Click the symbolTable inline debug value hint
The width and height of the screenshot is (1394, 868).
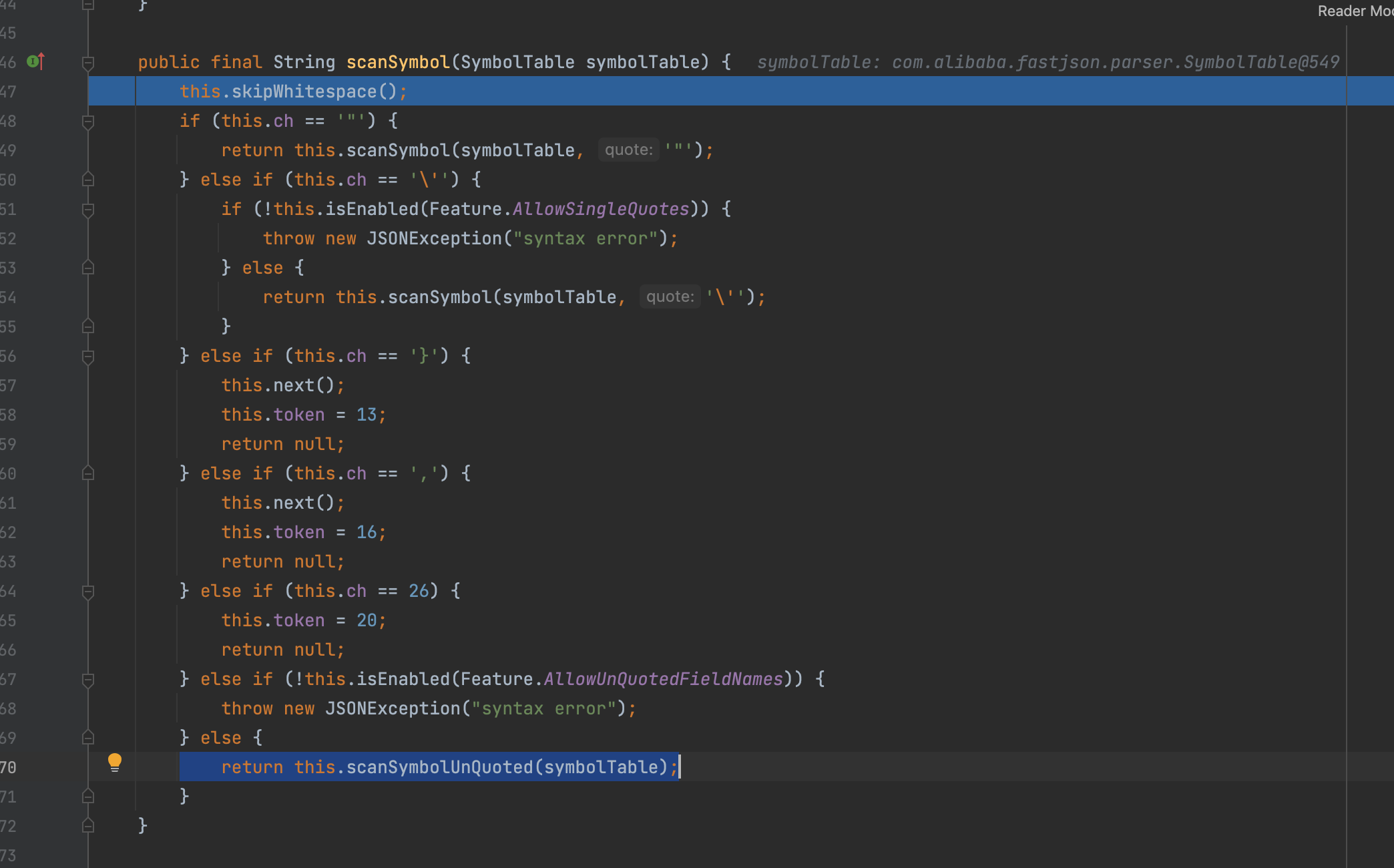(1048, 62)
